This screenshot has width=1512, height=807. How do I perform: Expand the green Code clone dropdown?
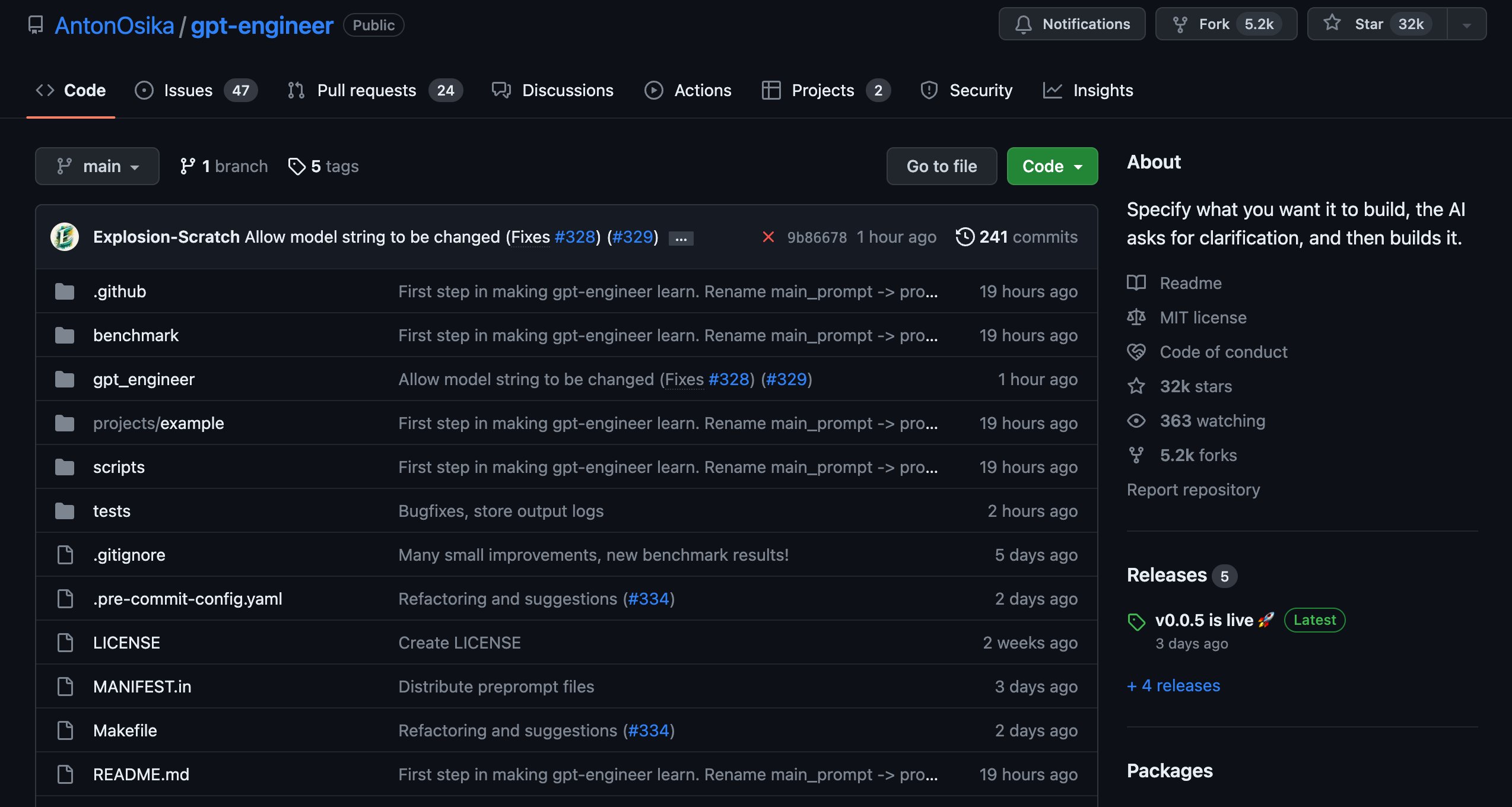pyautogui.click(x=1052, y=166)
